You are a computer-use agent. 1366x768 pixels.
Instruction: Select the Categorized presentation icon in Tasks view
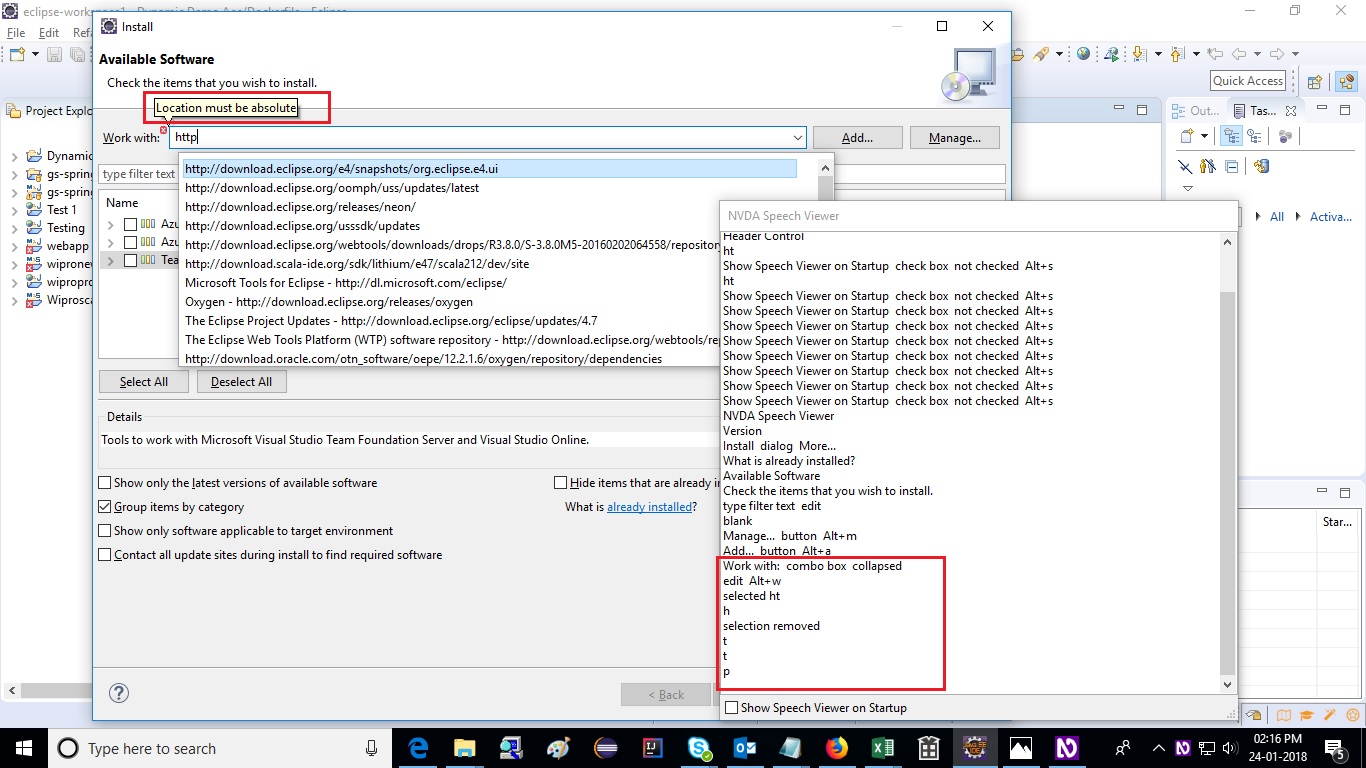pyautogui.click(x=1231, y=135)
